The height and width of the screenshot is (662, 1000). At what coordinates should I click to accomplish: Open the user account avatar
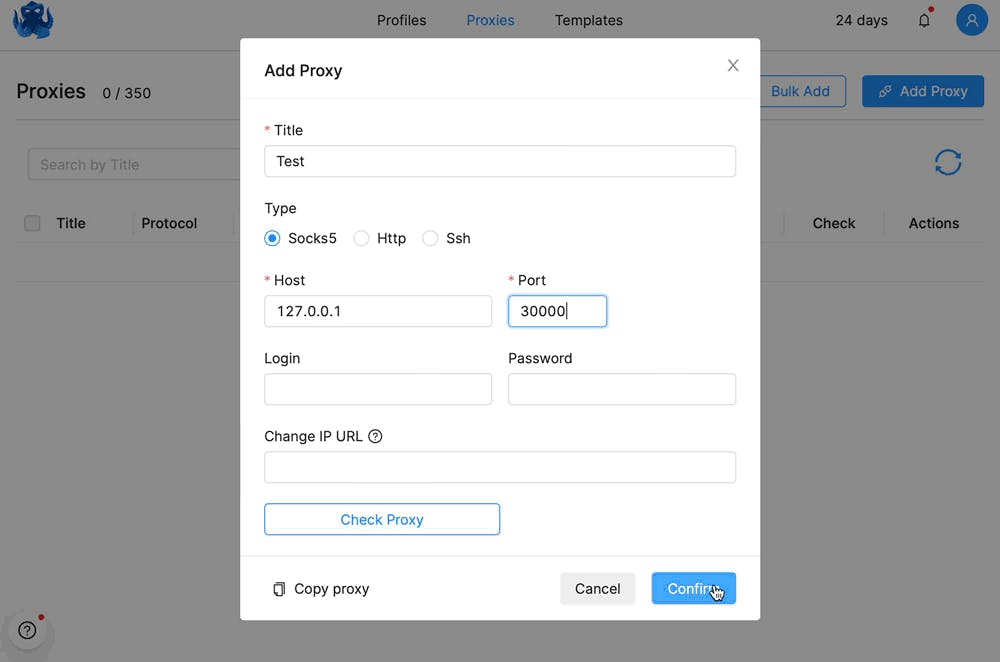point(971,20)
